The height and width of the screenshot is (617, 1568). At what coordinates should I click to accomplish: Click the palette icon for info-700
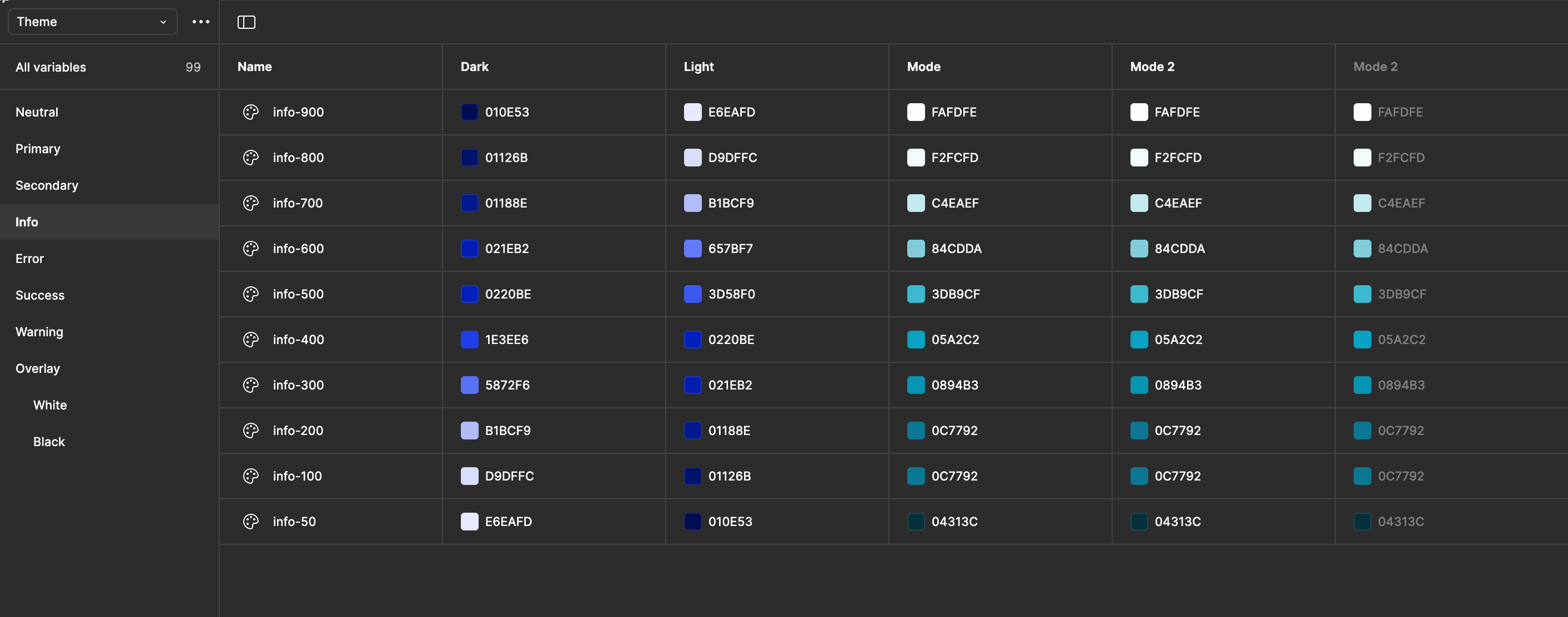[251, 203]
